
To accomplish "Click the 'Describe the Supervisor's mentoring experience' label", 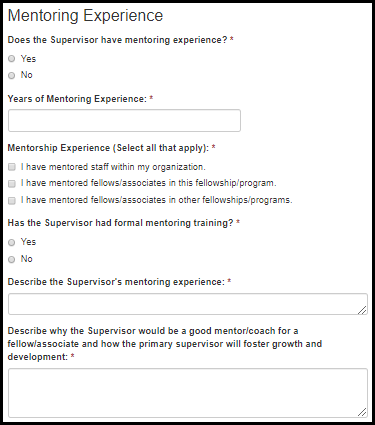I will click(116, 282).
